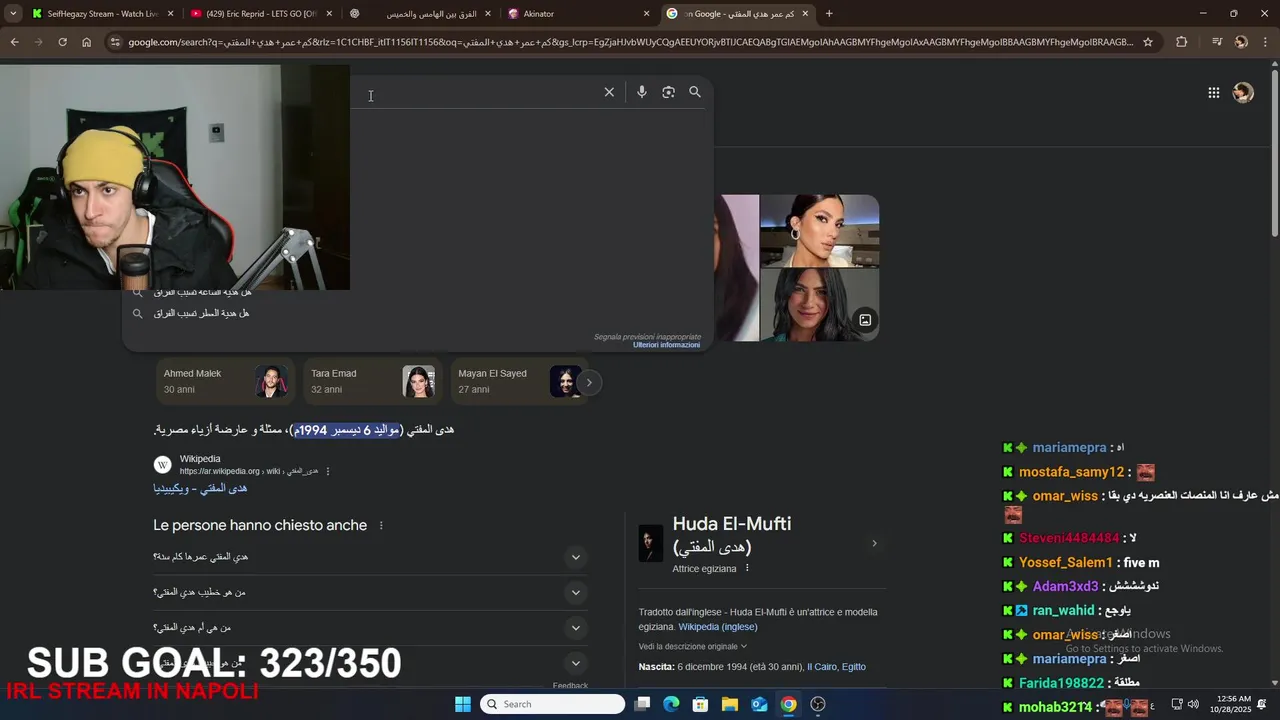Open the Google apps grid
Viewport: 1280px width, 720px height.
(1213, 93)
